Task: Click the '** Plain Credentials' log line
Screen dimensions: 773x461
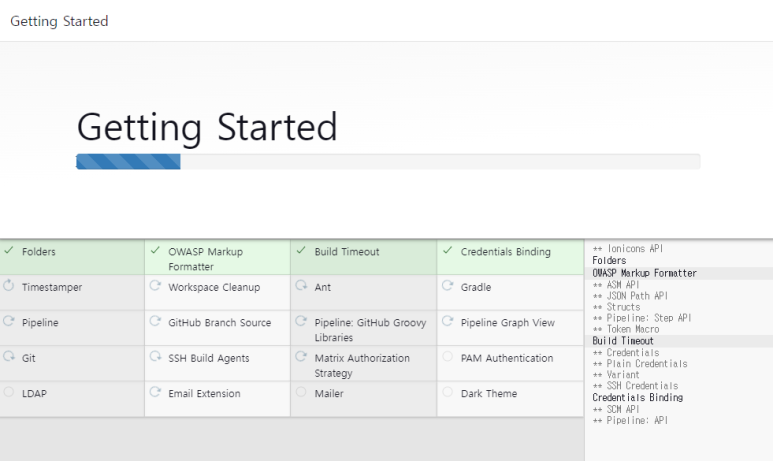Action: (x=640, y=363)
